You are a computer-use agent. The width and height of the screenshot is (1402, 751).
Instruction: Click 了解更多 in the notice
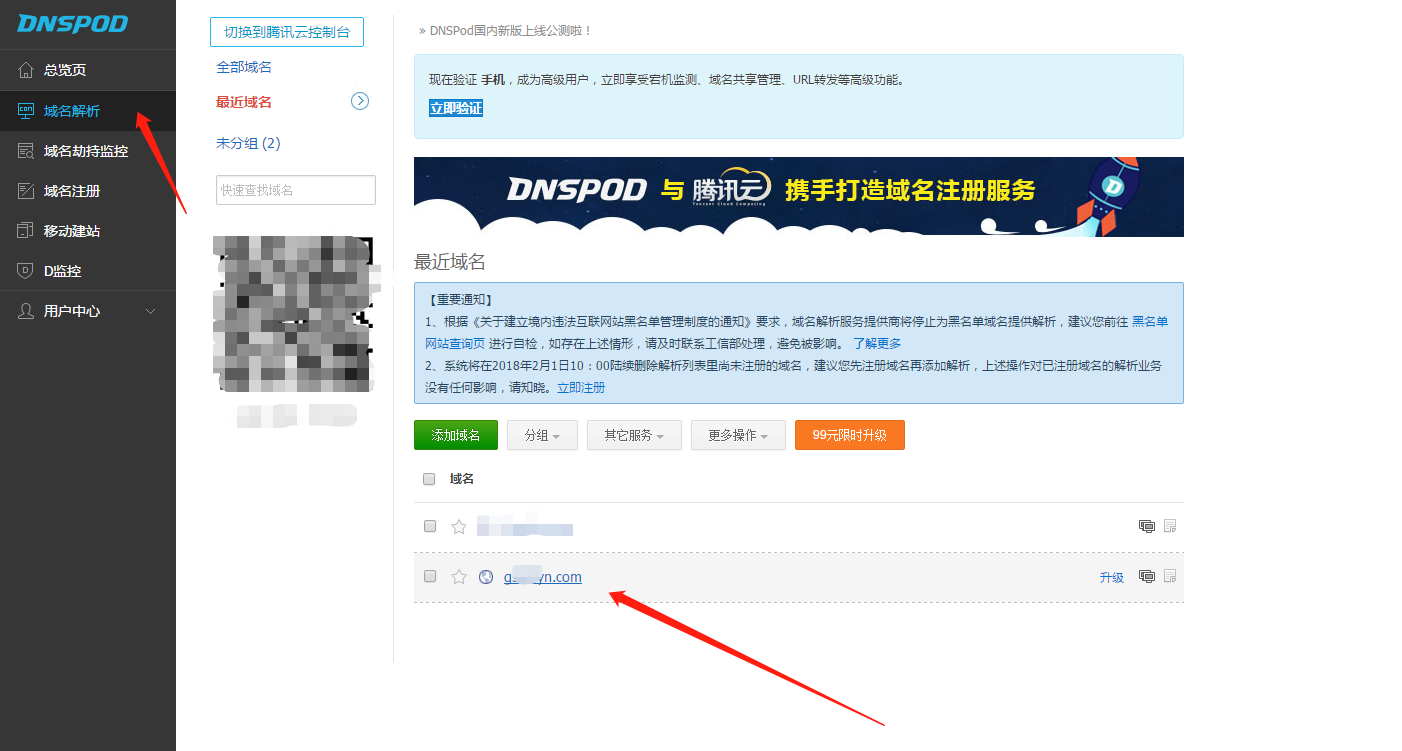pos(877,343)
